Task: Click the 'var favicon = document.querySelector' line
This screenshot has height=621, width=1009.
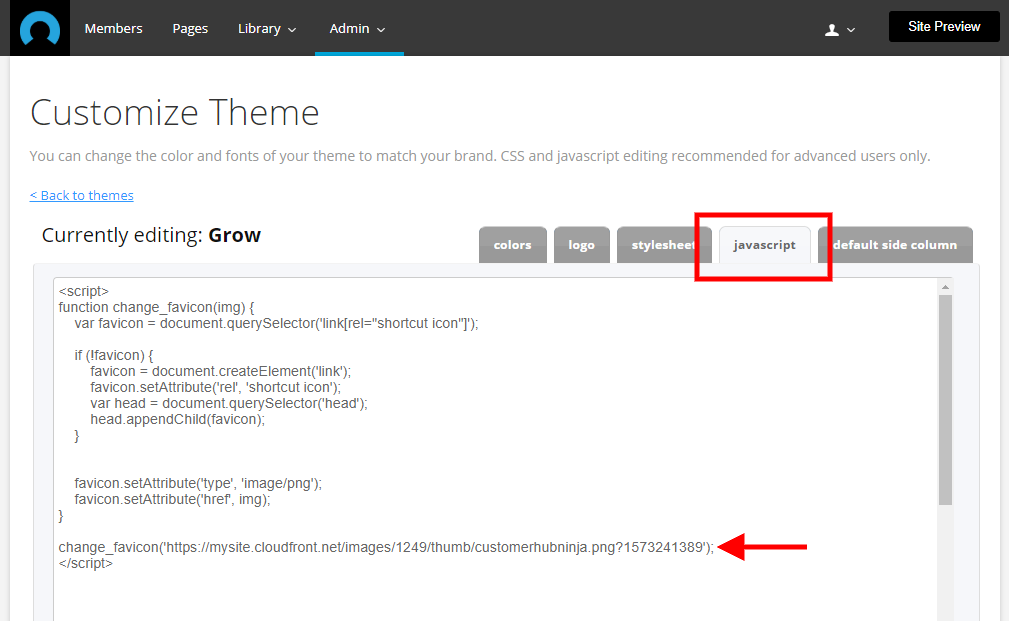Action: (x=276, y=323)
